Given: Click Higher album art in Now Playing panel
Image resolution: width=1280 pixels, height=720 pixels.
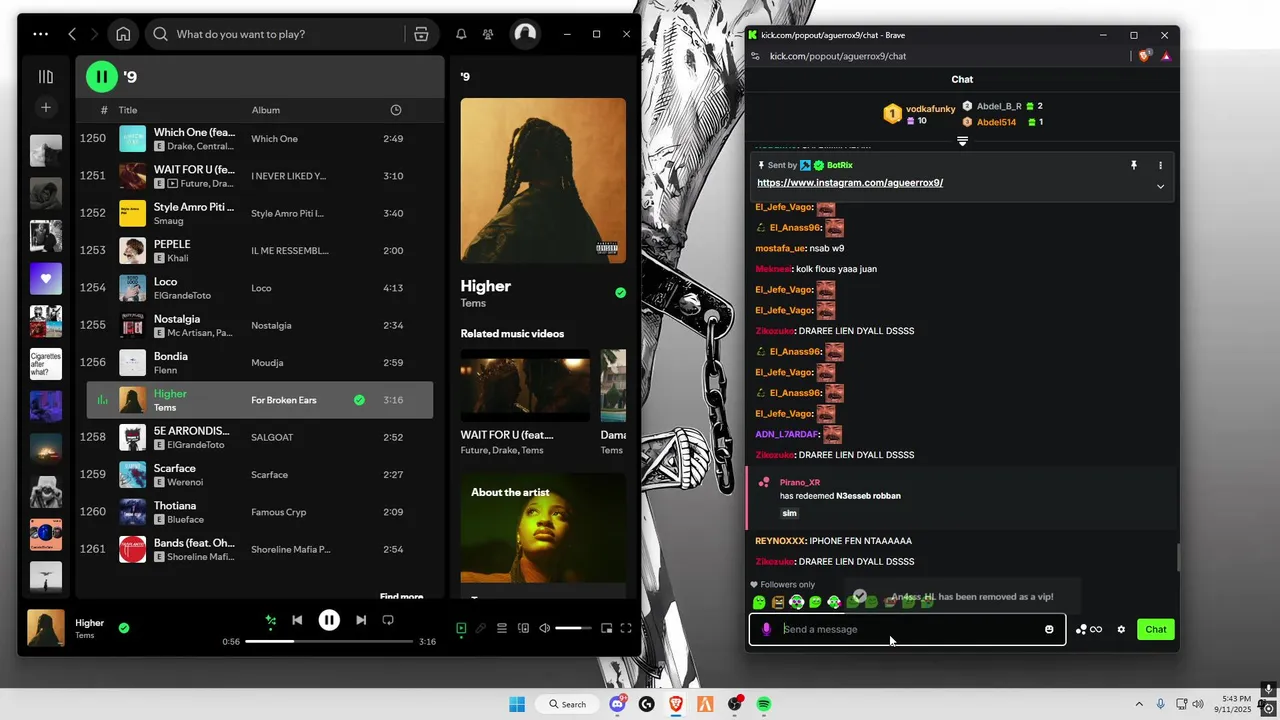Looking at the screenshot, I should click(x=543, y=180).
